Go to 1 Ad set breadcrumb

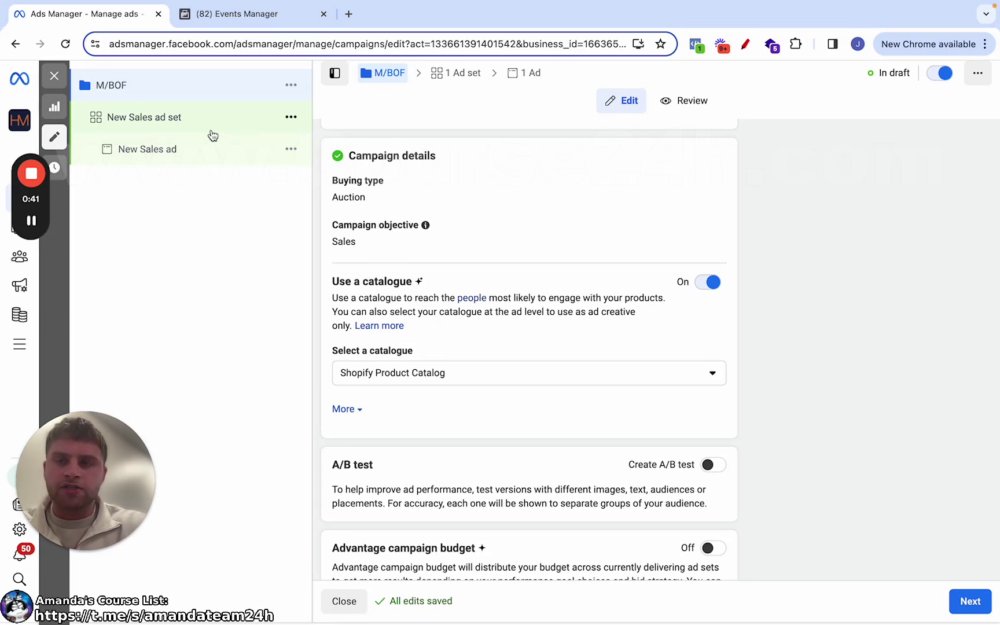coord(455,73)
